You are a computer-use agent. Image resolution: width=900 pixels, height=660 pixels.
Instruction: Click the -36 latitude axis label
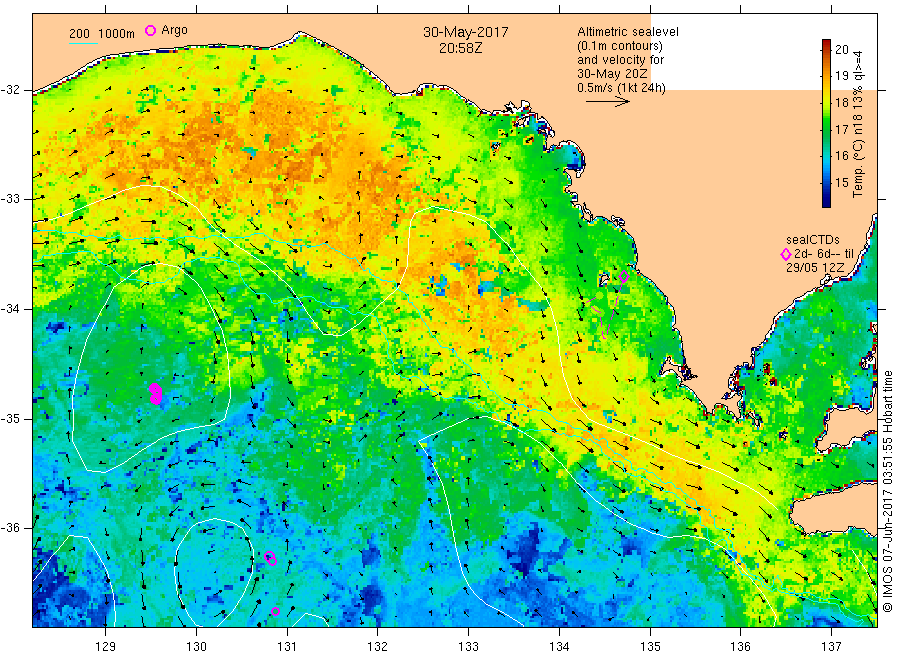point(11,527)
